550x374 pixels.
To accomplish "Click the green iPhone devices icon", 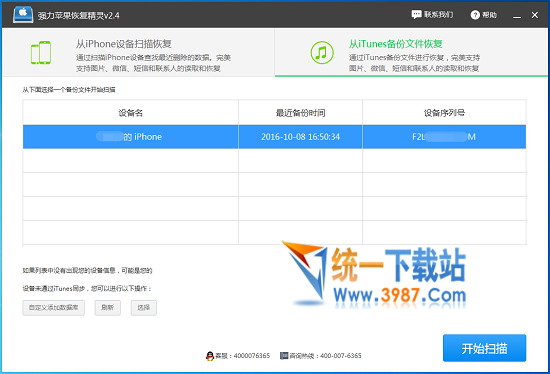I will click(41, 53).
